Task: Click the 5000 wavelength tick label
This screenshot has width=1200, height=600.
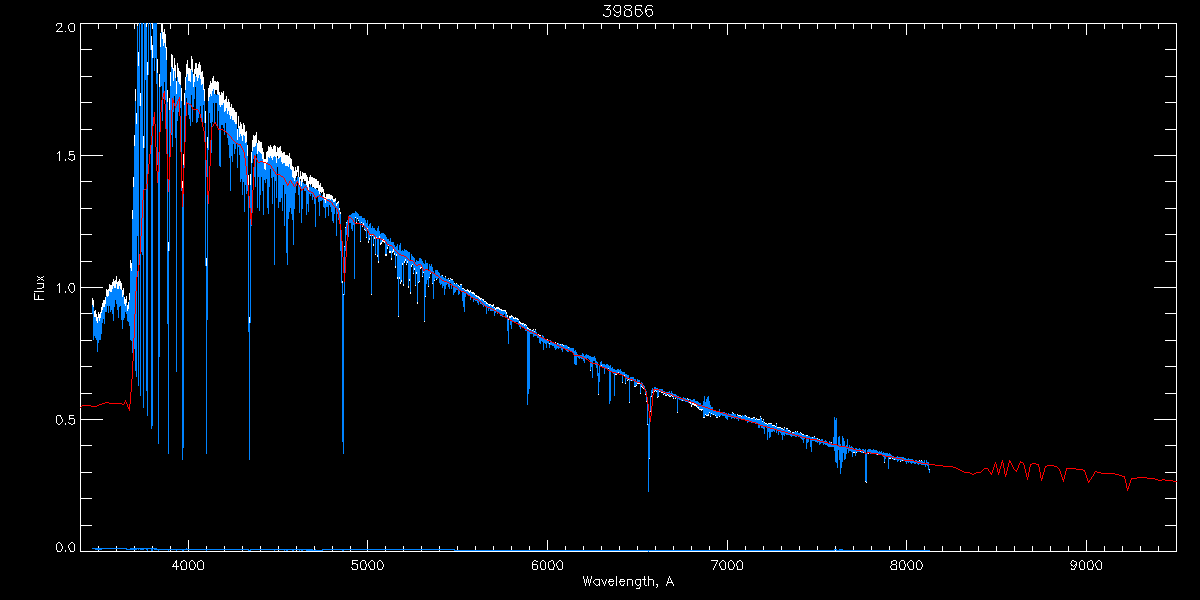Action: coord(367,565)
